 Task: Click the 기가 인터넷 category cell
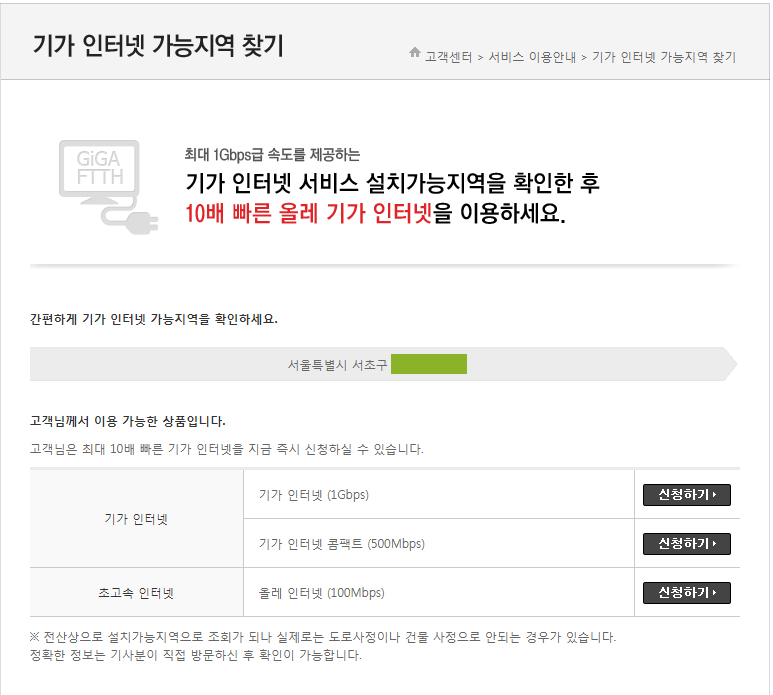(137, 519)
